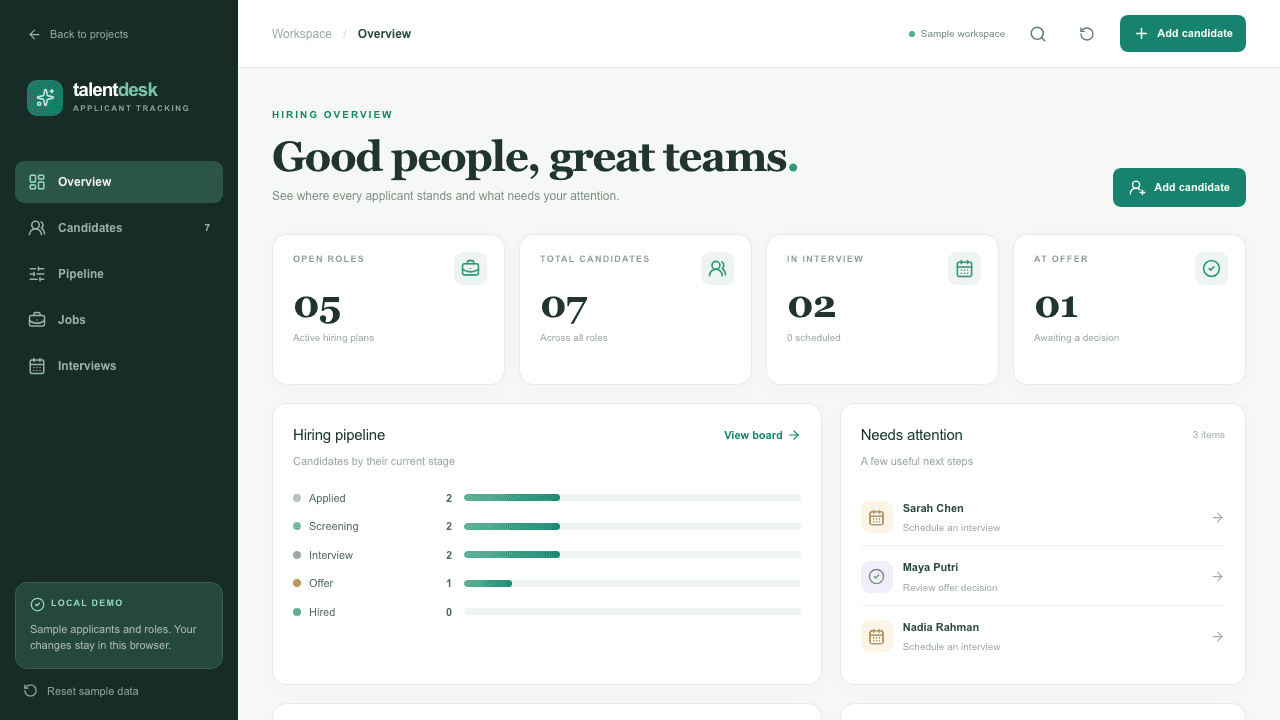Click the Workspace breadcrumb
This screenshot has width=1280, height=720.
pyautogui.click(x=302, y=34)
